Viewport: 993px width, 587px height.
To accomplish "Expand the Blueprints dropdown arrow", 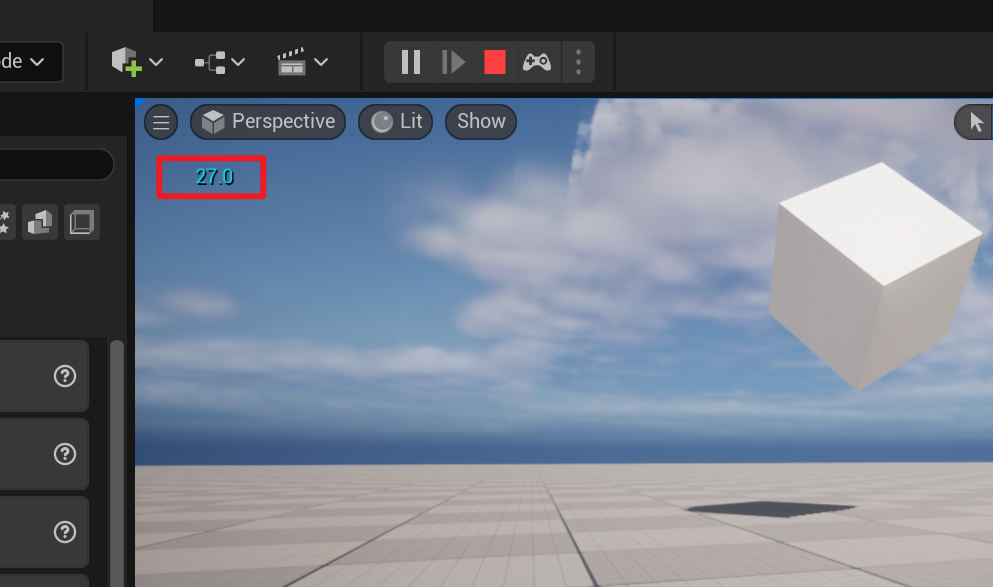I will pyautogui.click(x=238, y=62).
